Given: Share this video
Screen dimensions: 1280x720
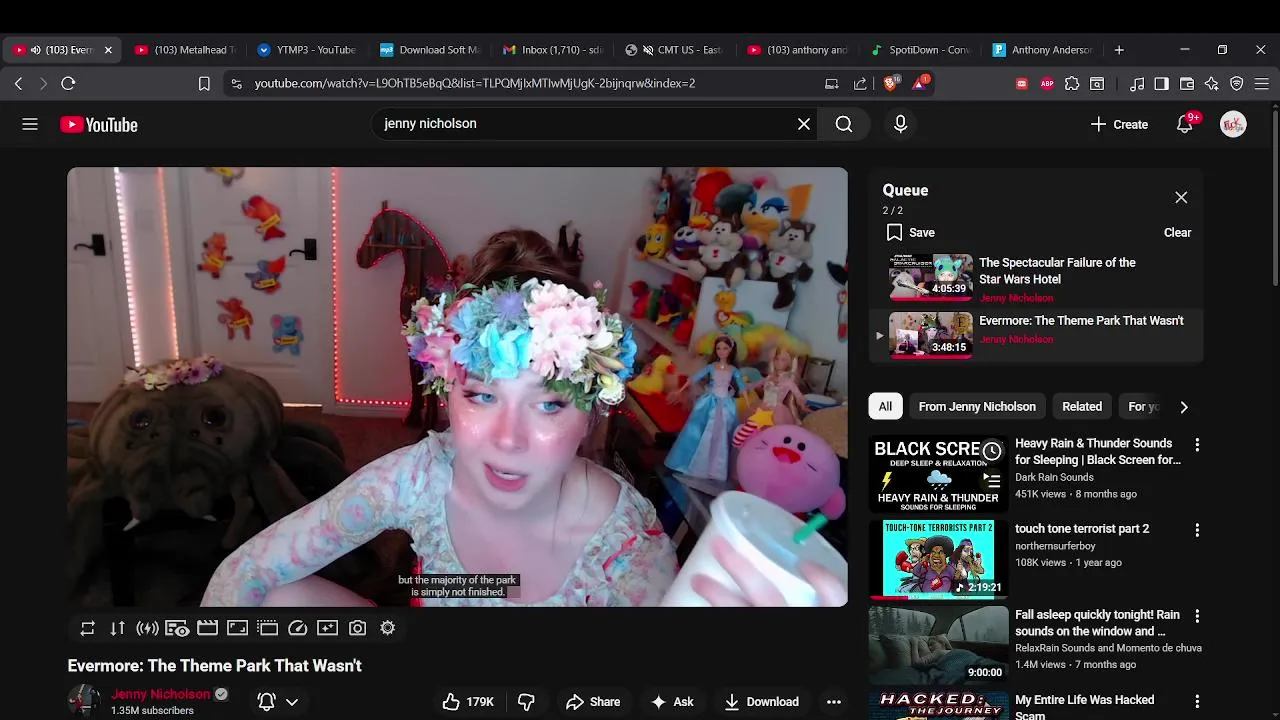Looking at the screenshot, I should coord(593,702).
